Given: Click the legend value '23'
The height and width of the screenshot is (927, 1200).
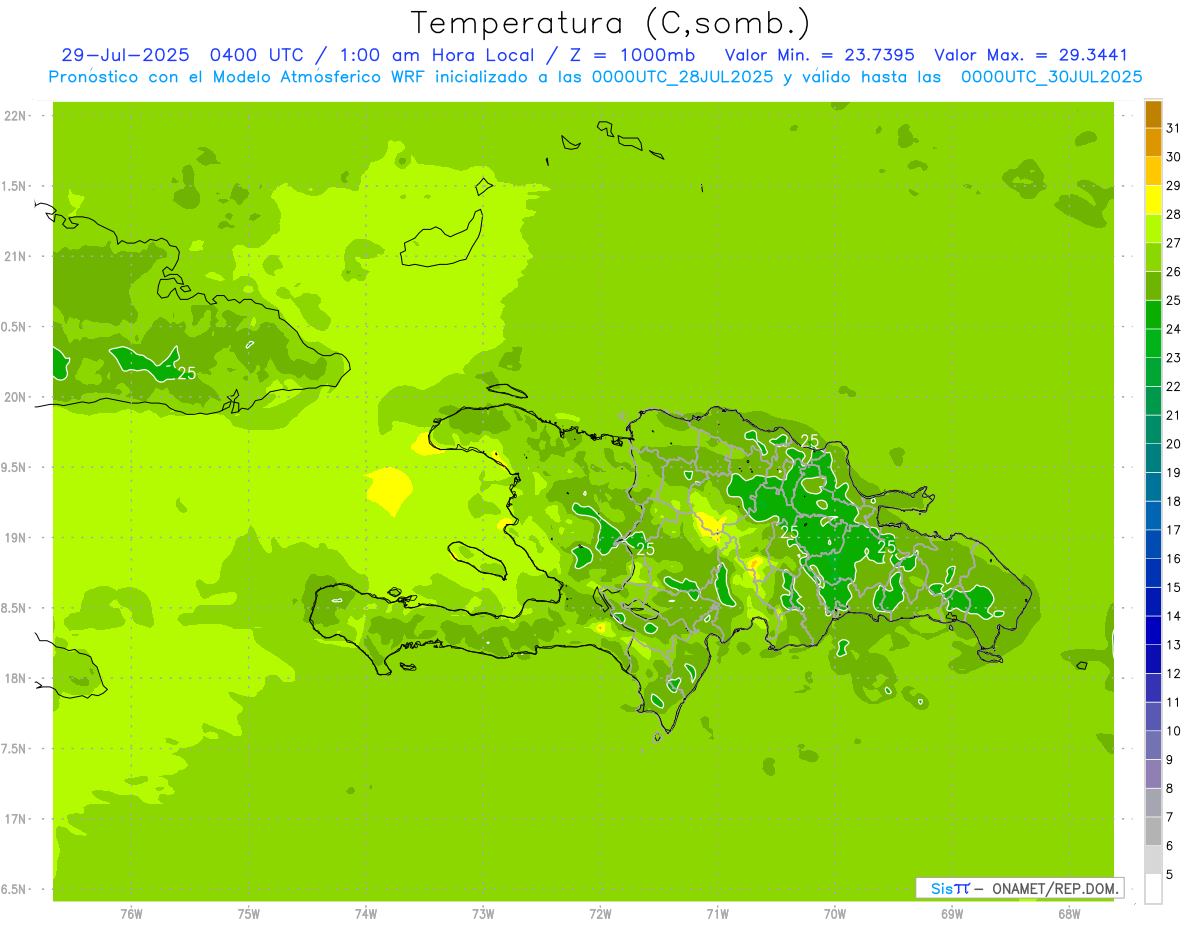Looking at the screenshot, I should 1173,358.
